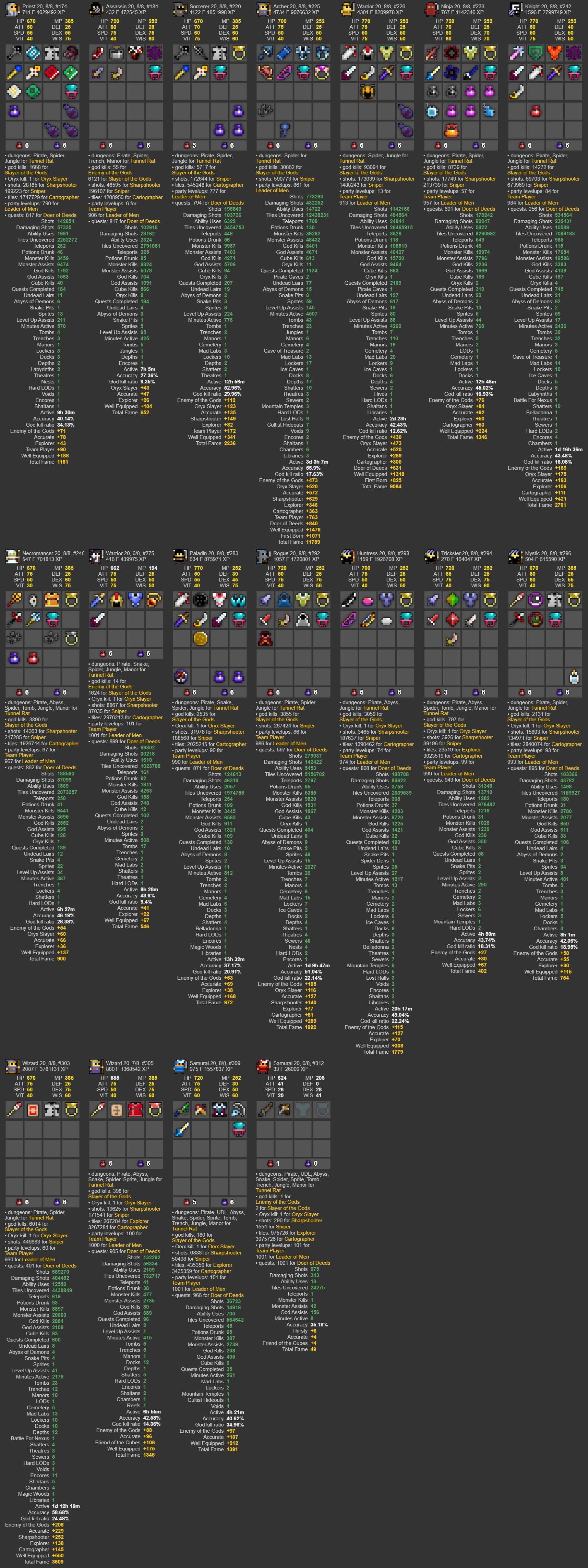Select Wizard #305 equipped red robe
The image size is (588, 1568).
pyautogui.click(x=136, y=1110)
